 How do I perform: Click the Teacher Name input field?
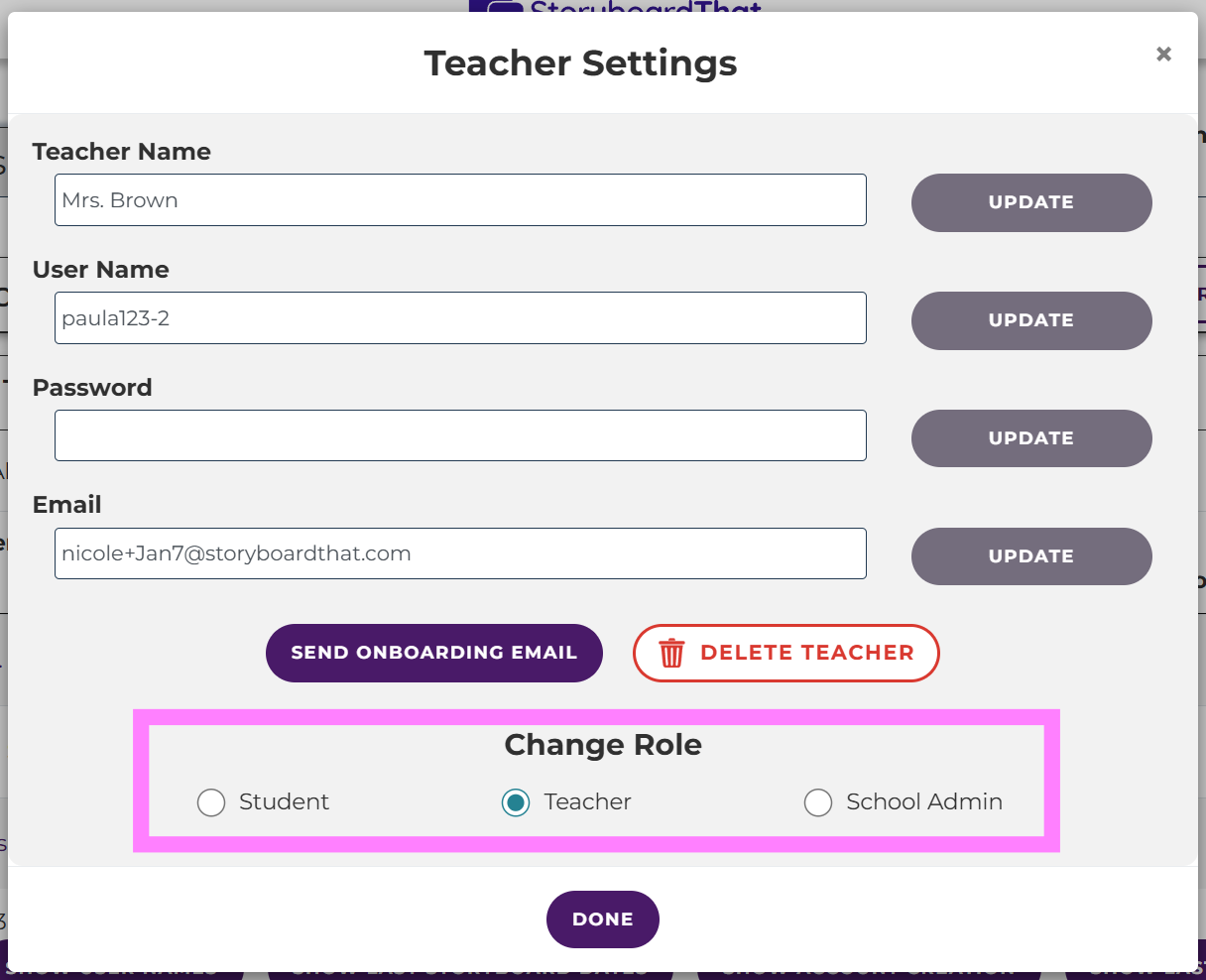[460, 200]
